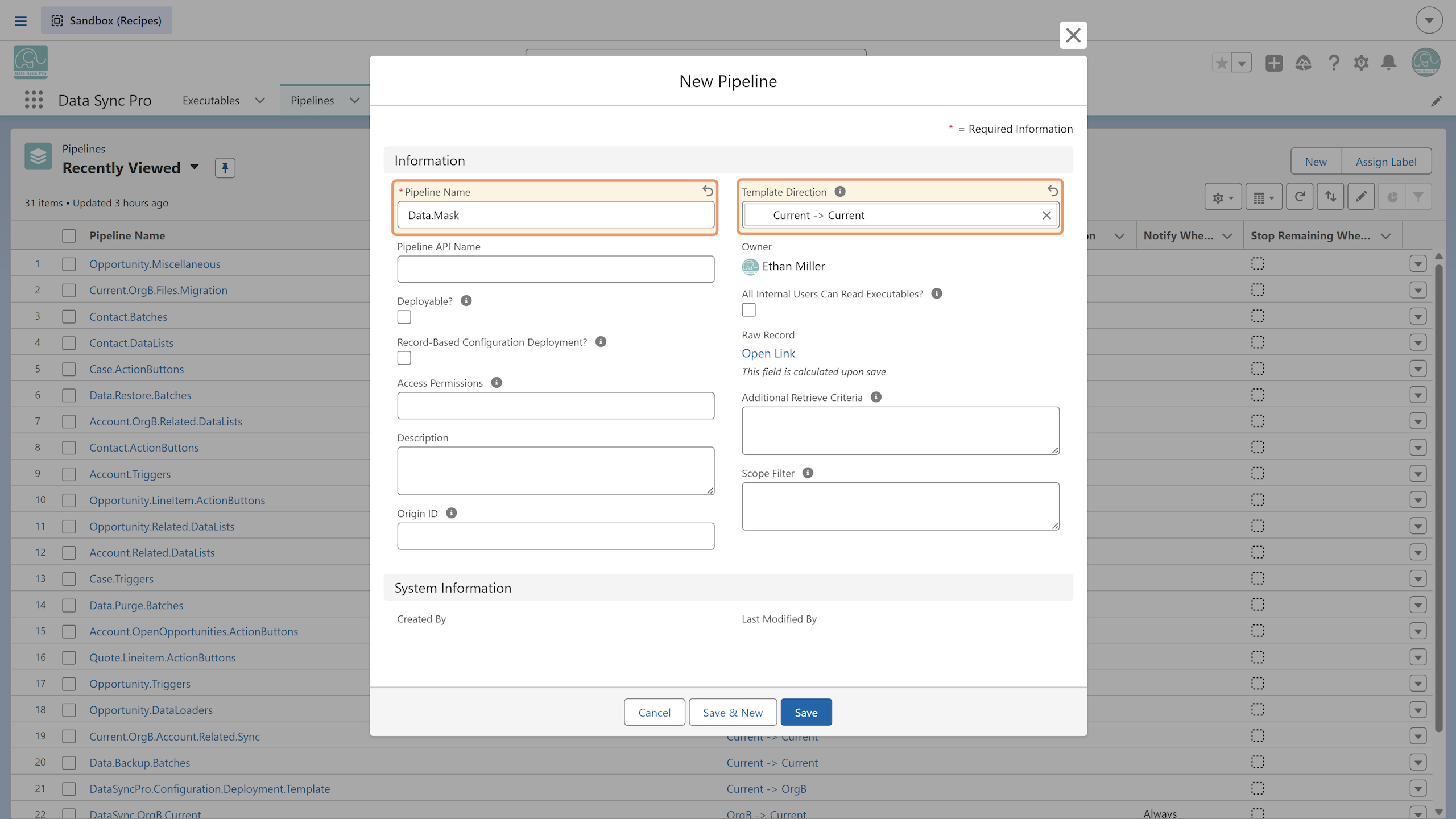This screenshot has width=1456, height=819.
Task: Refresh the pipelines list
Action: [x=1300, y=197]
